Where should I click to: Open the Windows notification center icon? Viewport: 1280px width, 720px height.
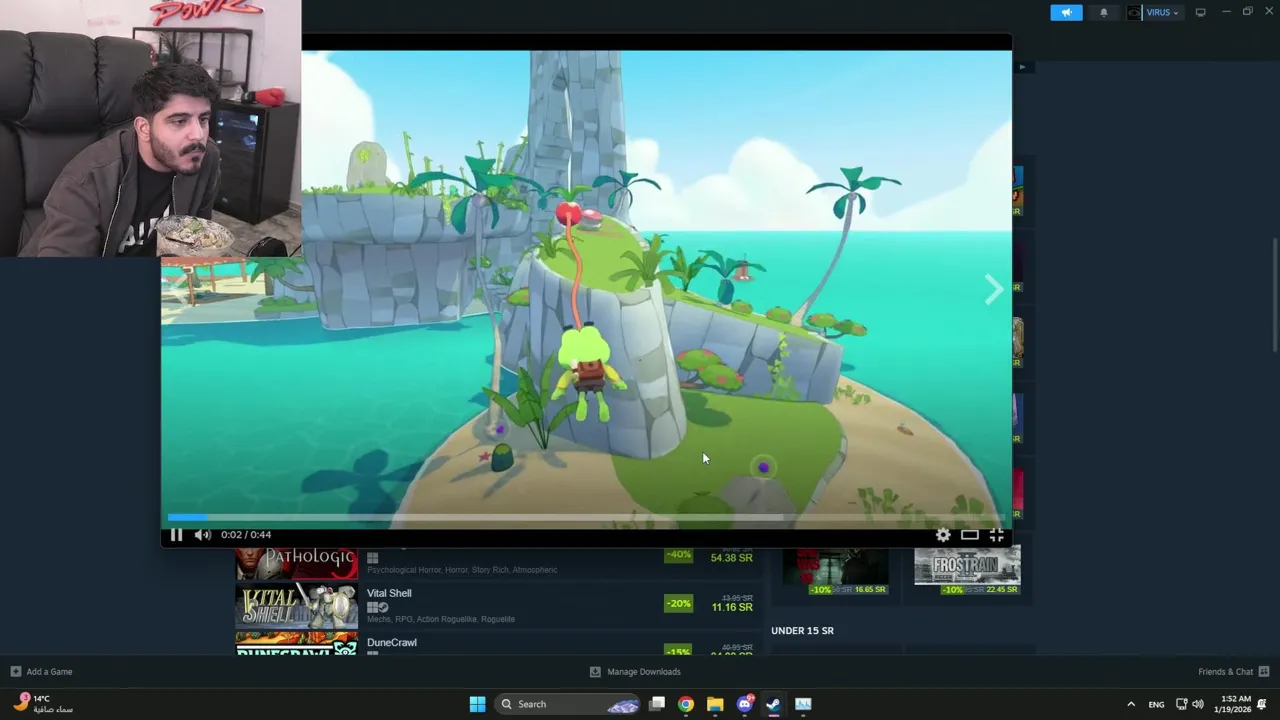coord(1263,704)
